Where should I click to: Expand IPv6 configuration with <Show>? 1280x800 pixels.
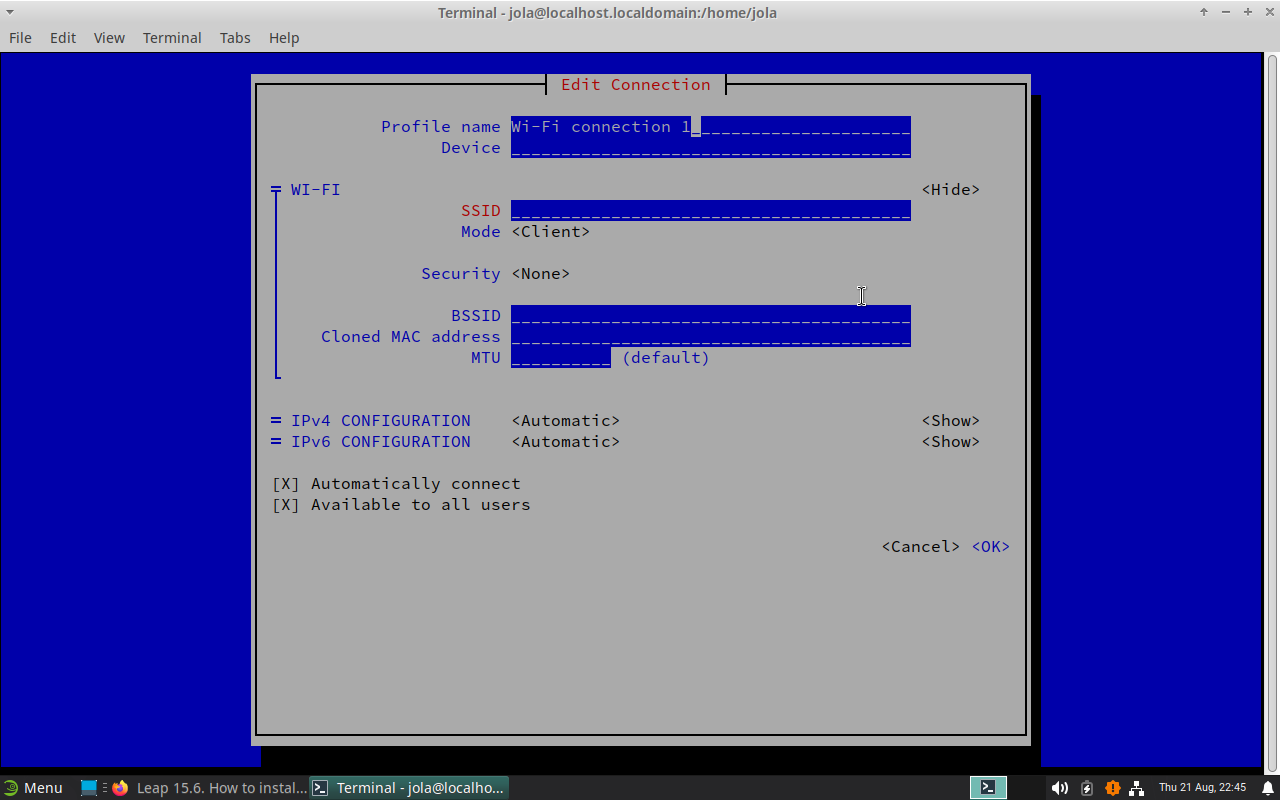pos(950,442)
